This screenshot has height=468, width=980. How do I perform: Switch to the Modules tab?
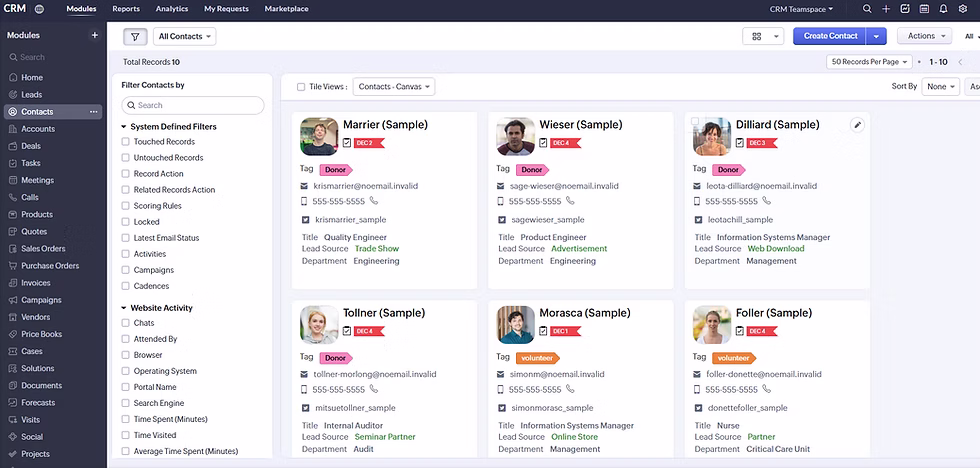pos(81,9)
